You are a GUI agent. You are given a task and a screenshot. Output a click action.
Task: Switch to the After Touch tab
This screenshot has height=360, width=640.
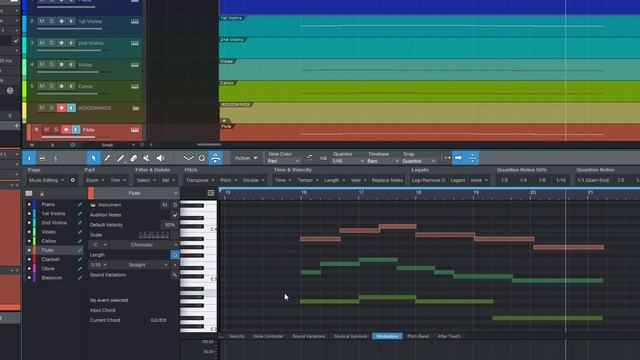(x=449, y=336)
